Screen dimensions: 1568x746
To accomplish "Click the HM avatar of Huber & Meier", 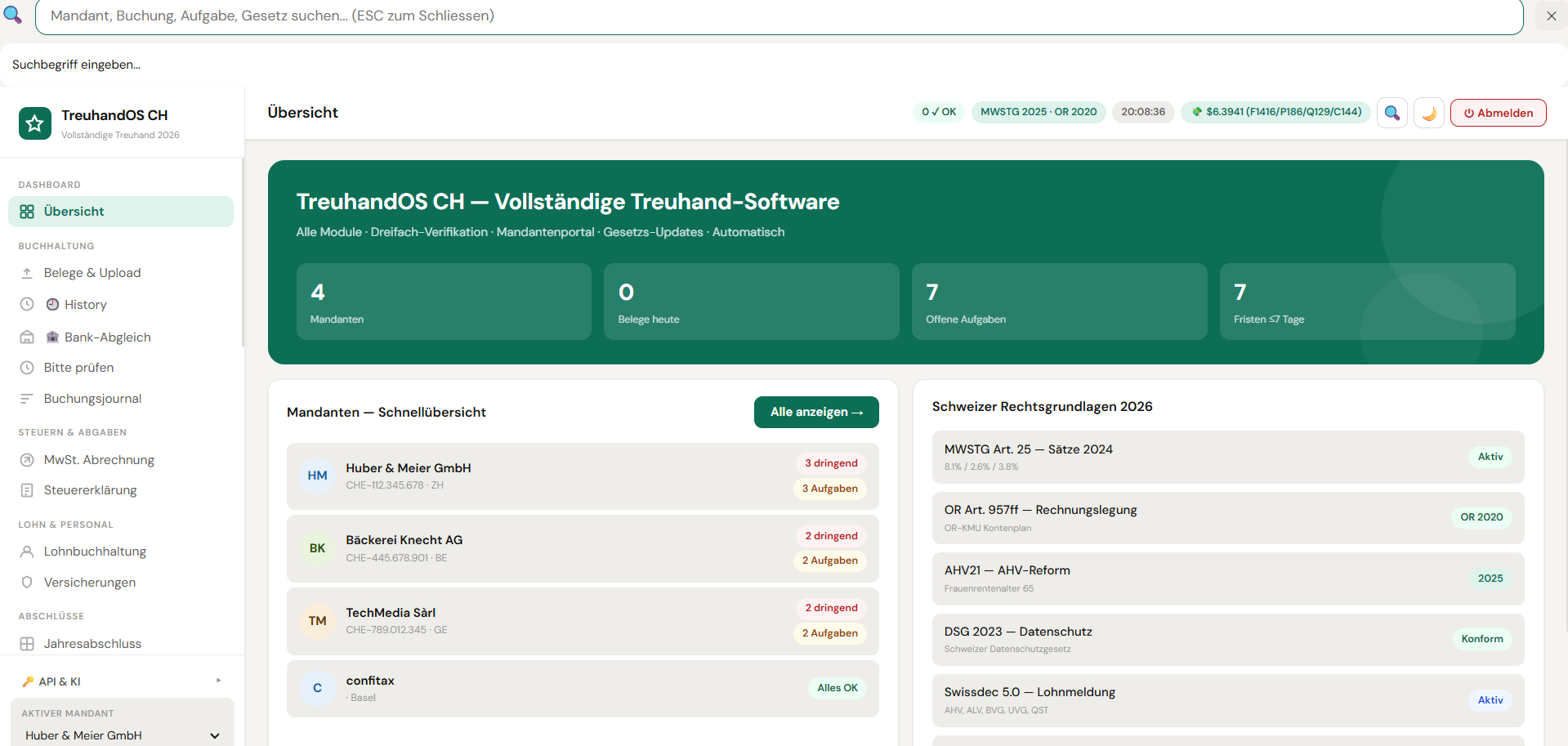I will pyautogui.click(x=318, y=476).
